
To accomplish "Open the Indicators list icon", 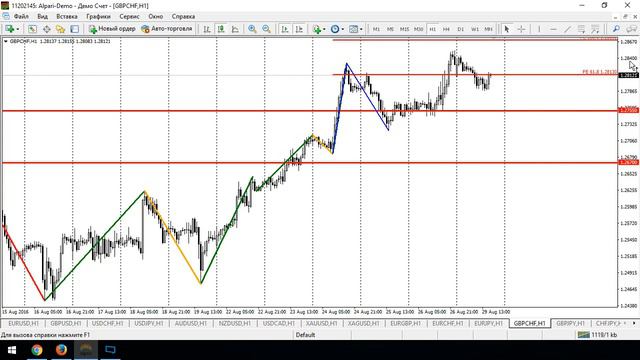I will click(x=317, y=29).
